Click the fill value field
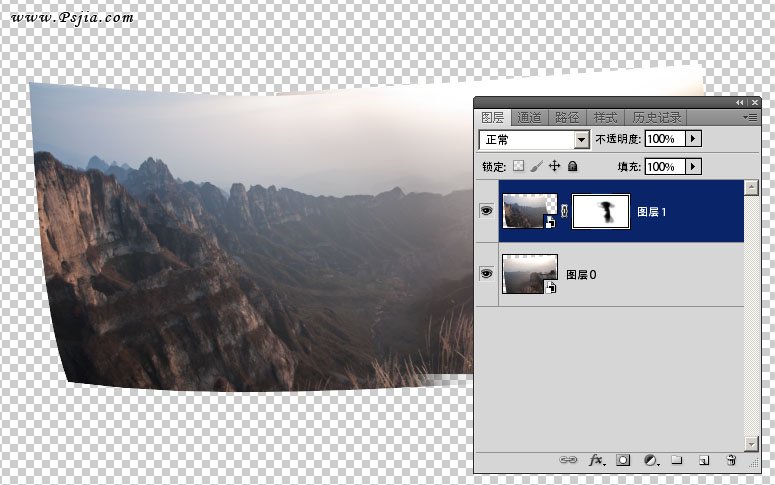This screenshot has width=775, height=485. click(x=665, y=167)
